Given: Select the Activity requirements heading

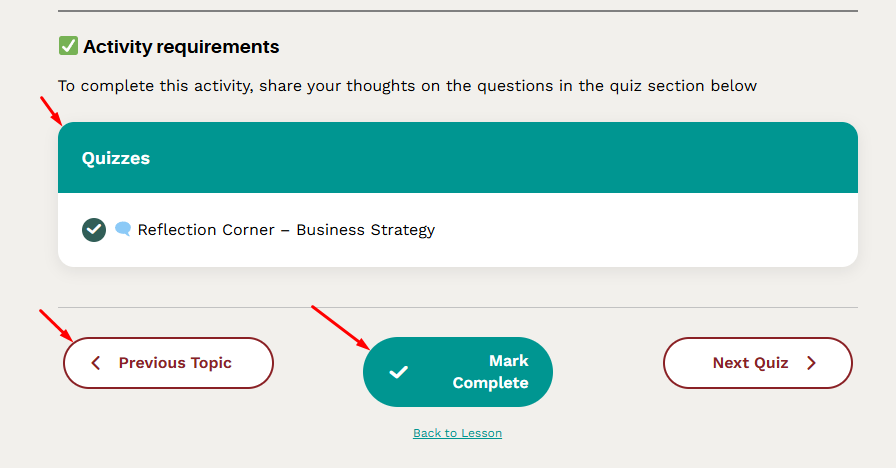Looking at the screenshot, I should point(181,47).
